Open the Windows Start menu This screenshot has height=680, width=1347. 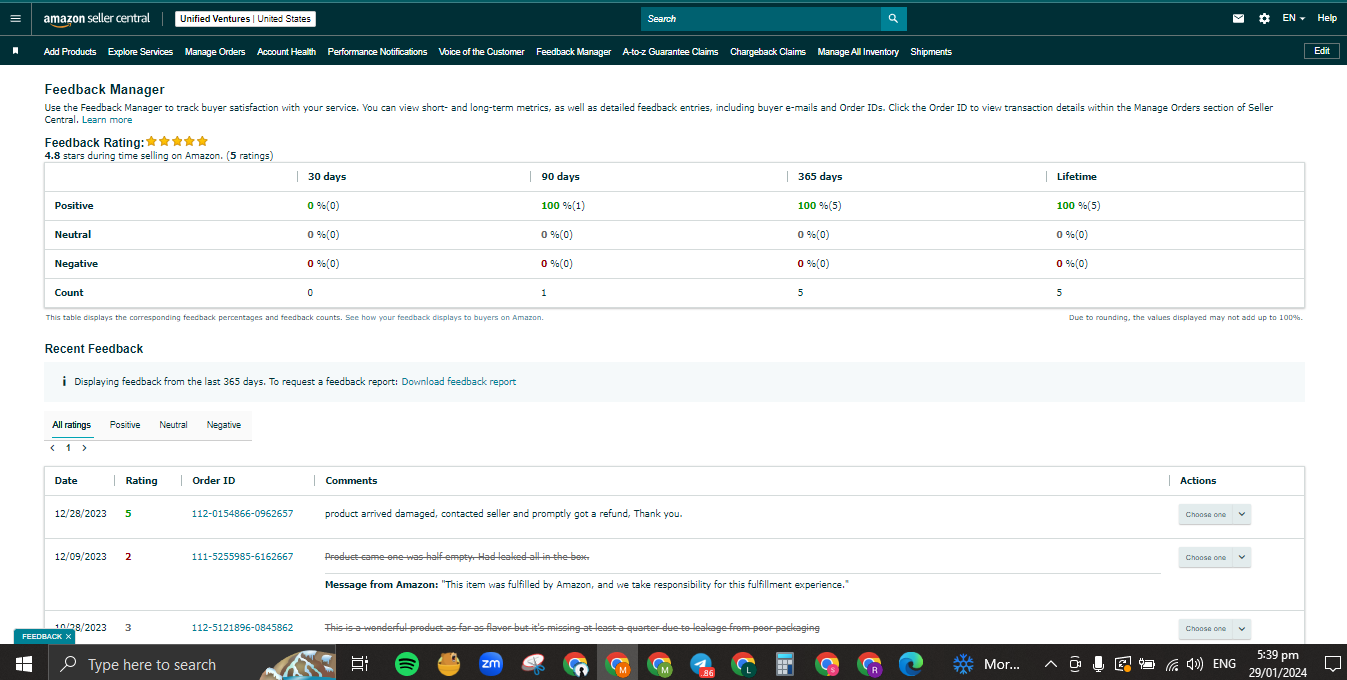point(23,663)
